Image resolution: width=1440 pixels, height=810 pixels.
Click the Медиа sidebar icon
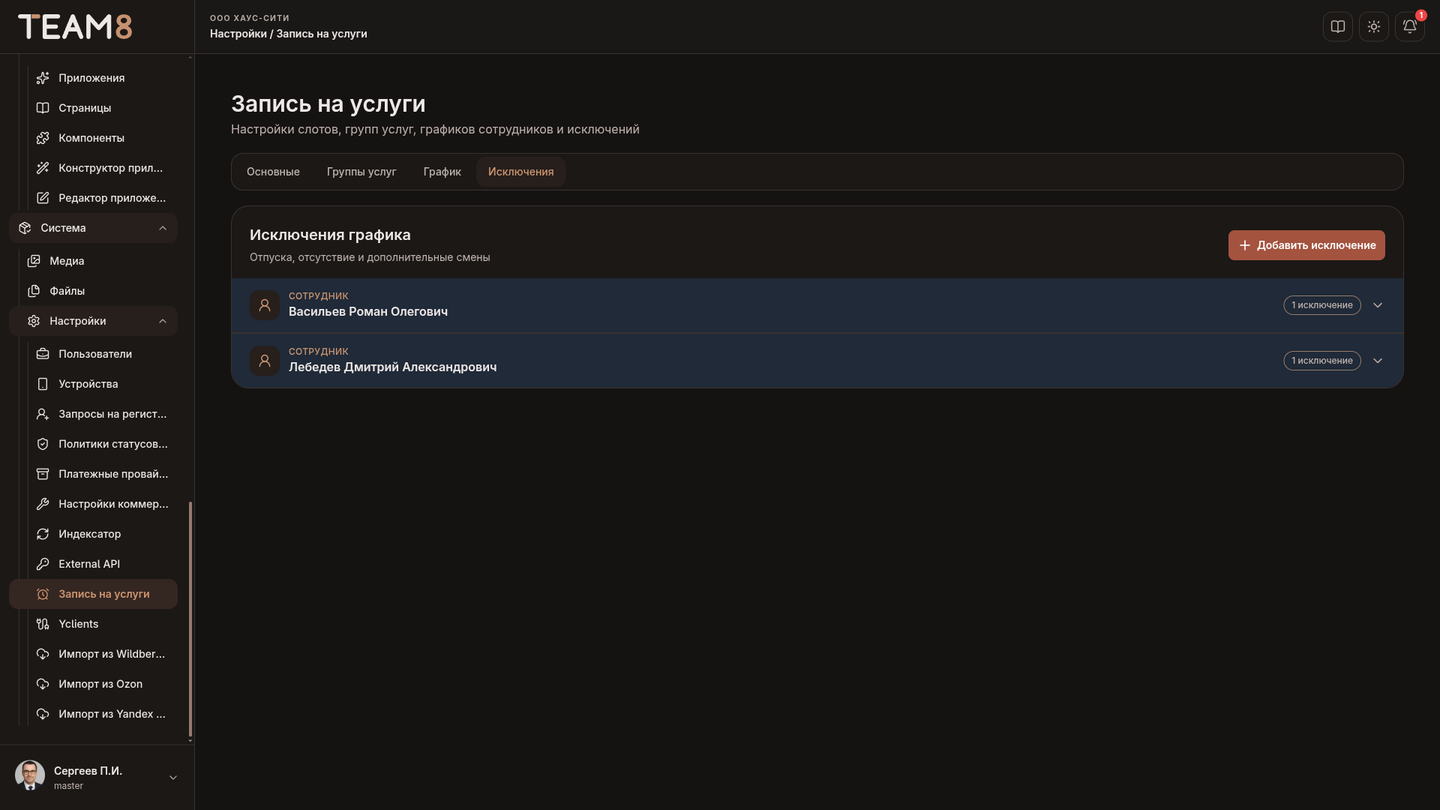(34, 261)
